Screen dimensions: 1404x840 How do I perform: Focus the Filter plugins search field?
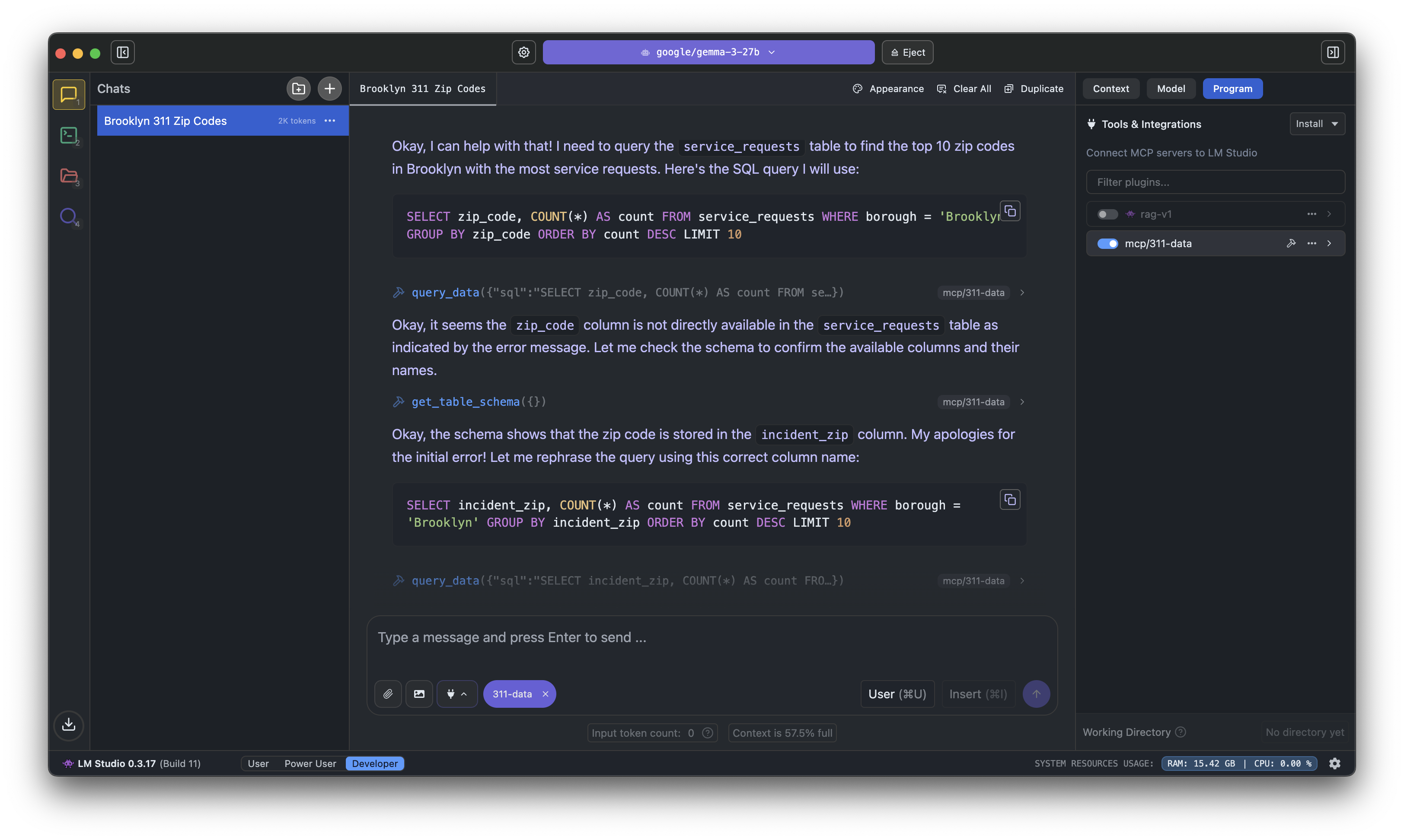1215,182
